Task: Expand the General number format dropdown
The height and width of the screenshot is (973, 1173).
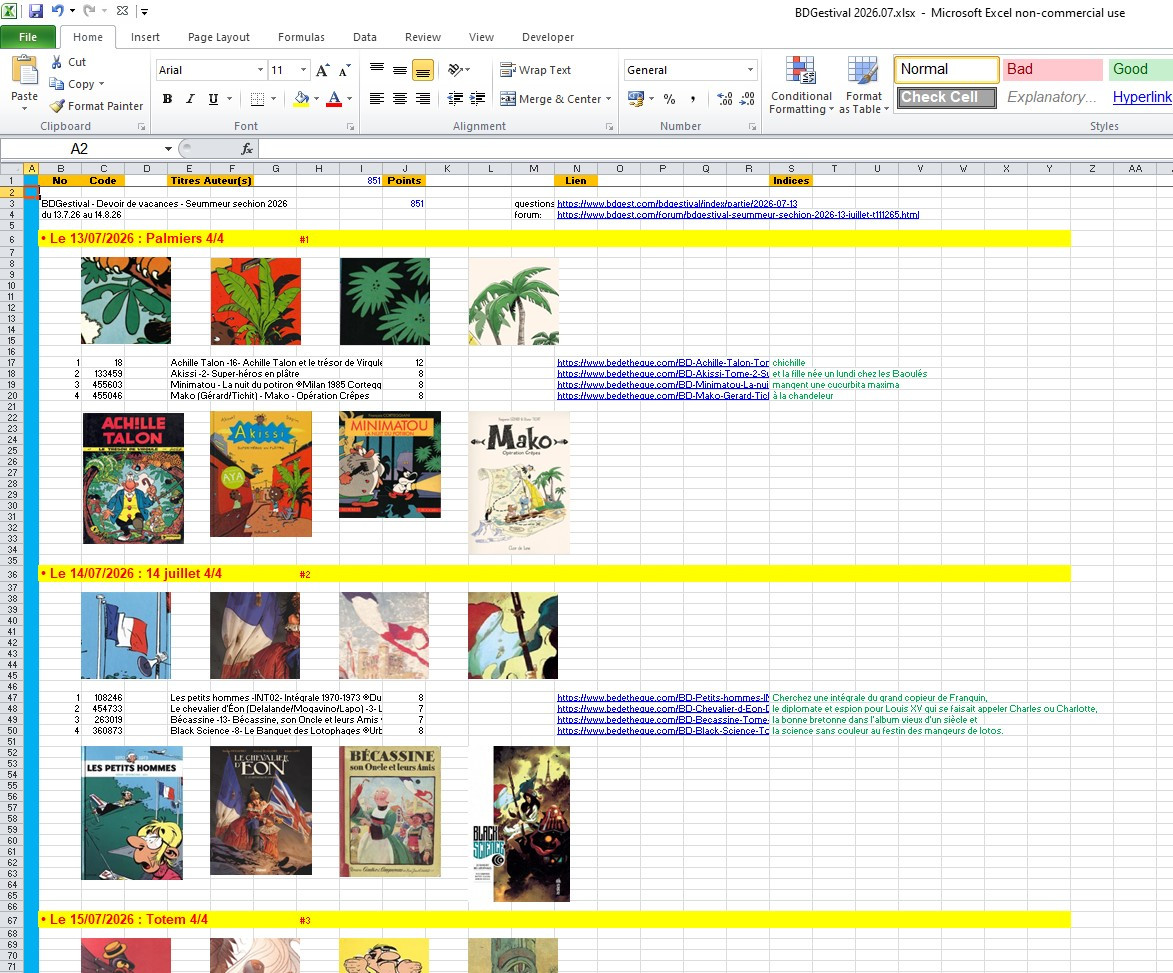Action: coord(750,70)
